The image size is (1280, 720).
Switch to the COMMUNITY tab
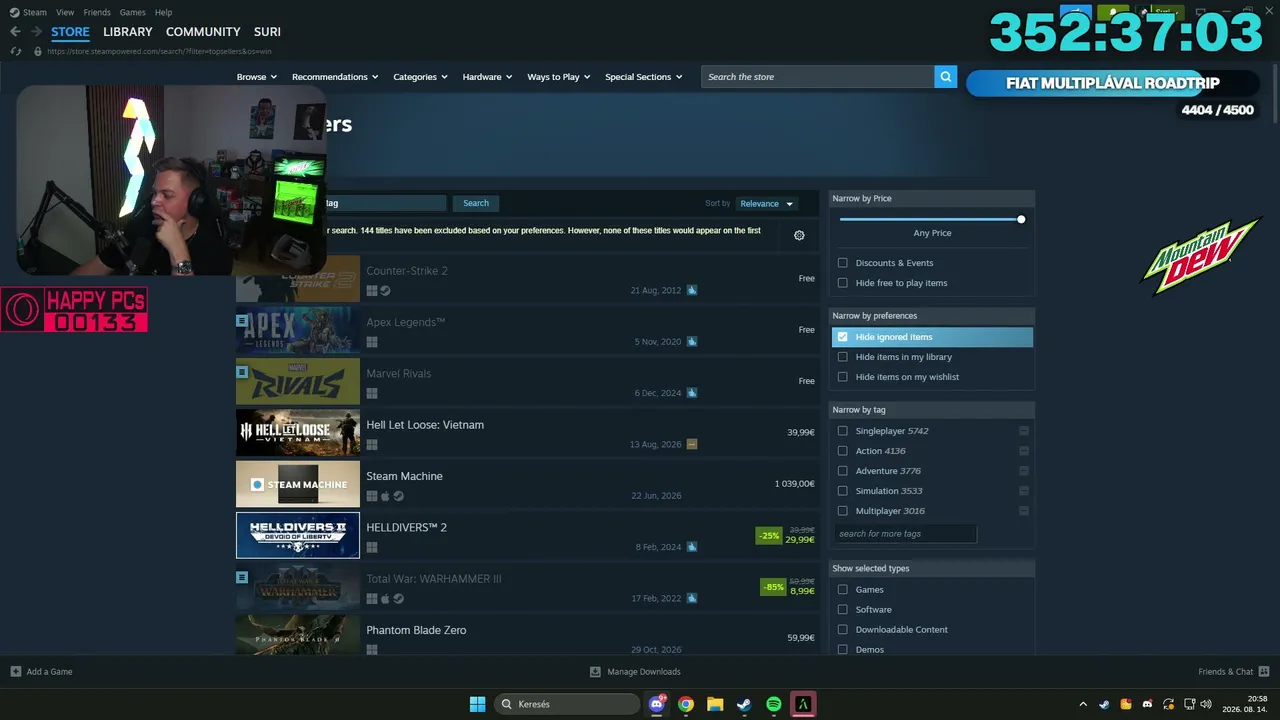coord(203,32)
